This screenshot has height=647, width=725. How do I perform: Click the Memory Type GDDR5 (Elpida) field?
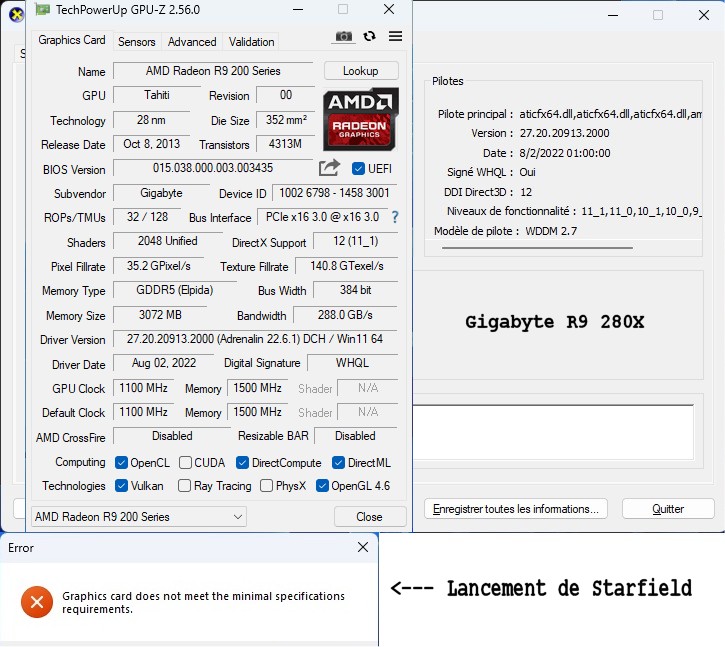click(x=175, y=290)
